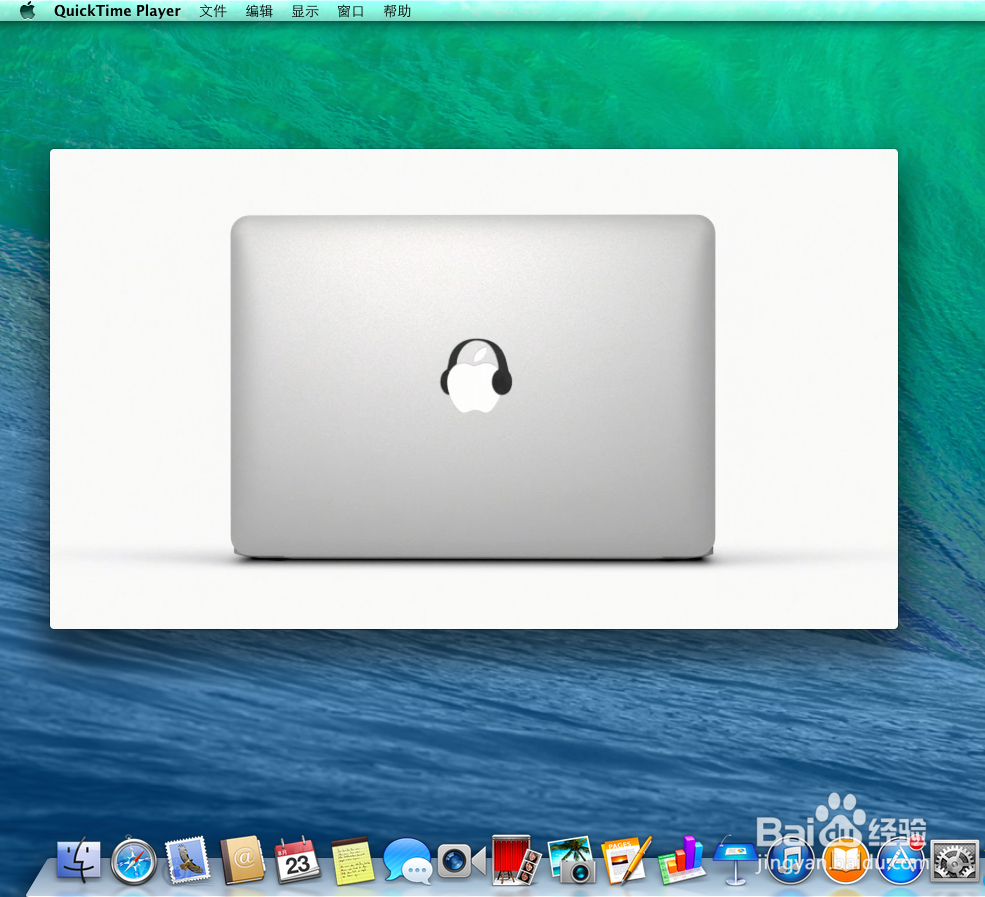Click the MacBook video in QuickTime window
The height and width of the screenshot is (897, 985).
point(474,389)
